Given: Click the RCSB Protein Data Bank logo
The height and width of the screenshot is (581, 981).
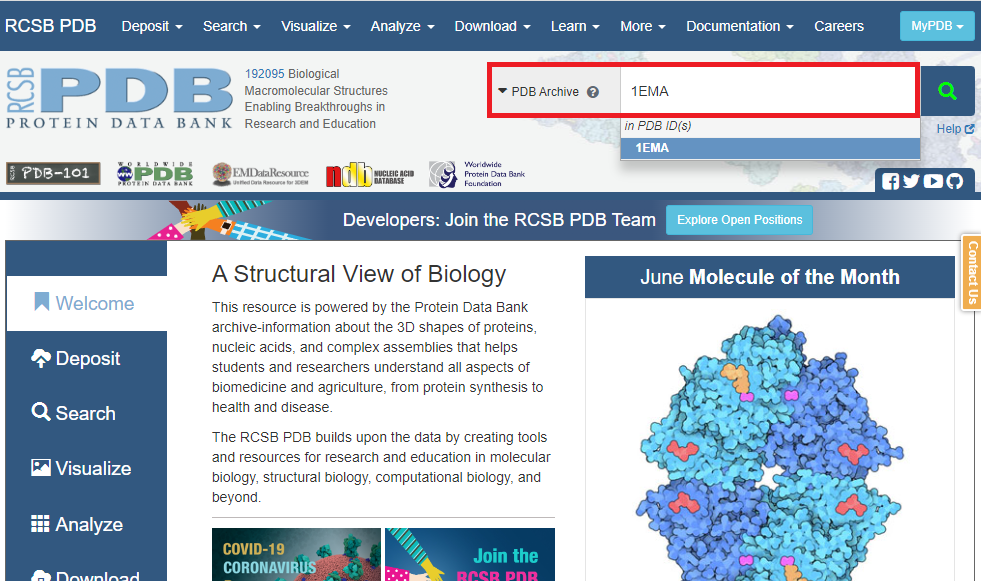Looking at the screenshot, I should (x=119, y=98).
